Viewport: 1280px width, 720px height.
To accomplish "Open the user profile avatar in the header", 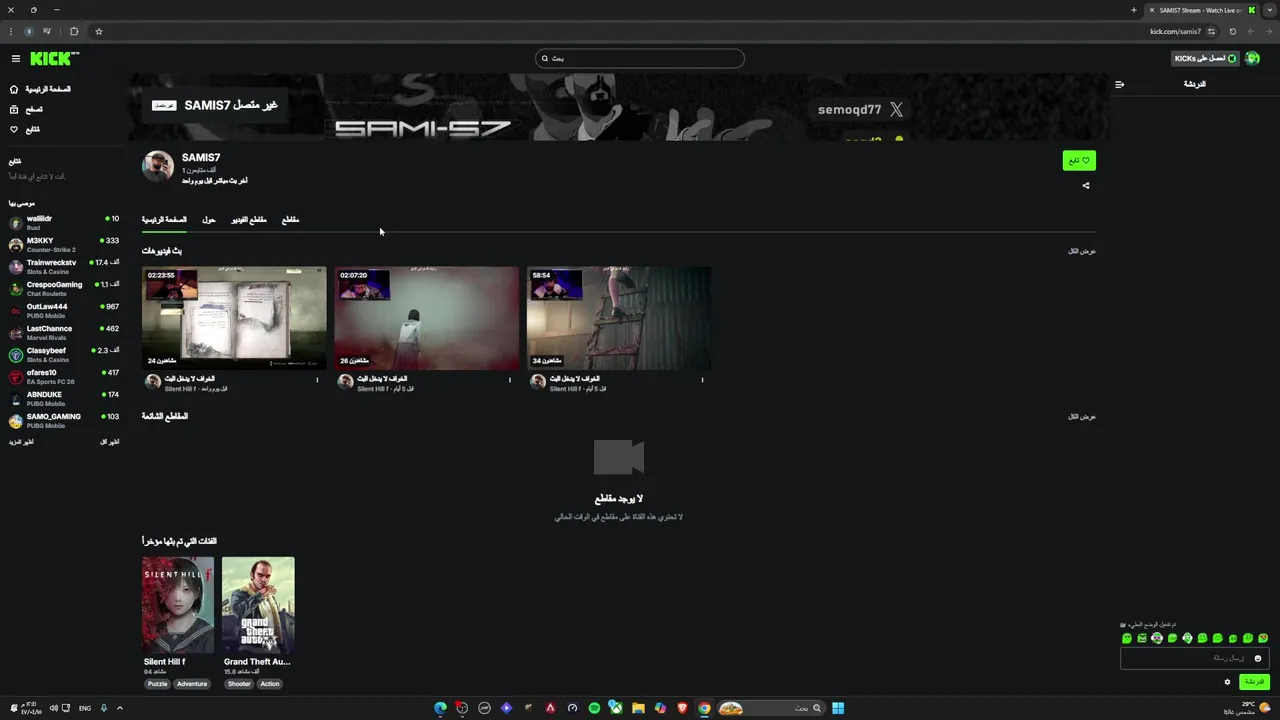I will [1253, 58].
